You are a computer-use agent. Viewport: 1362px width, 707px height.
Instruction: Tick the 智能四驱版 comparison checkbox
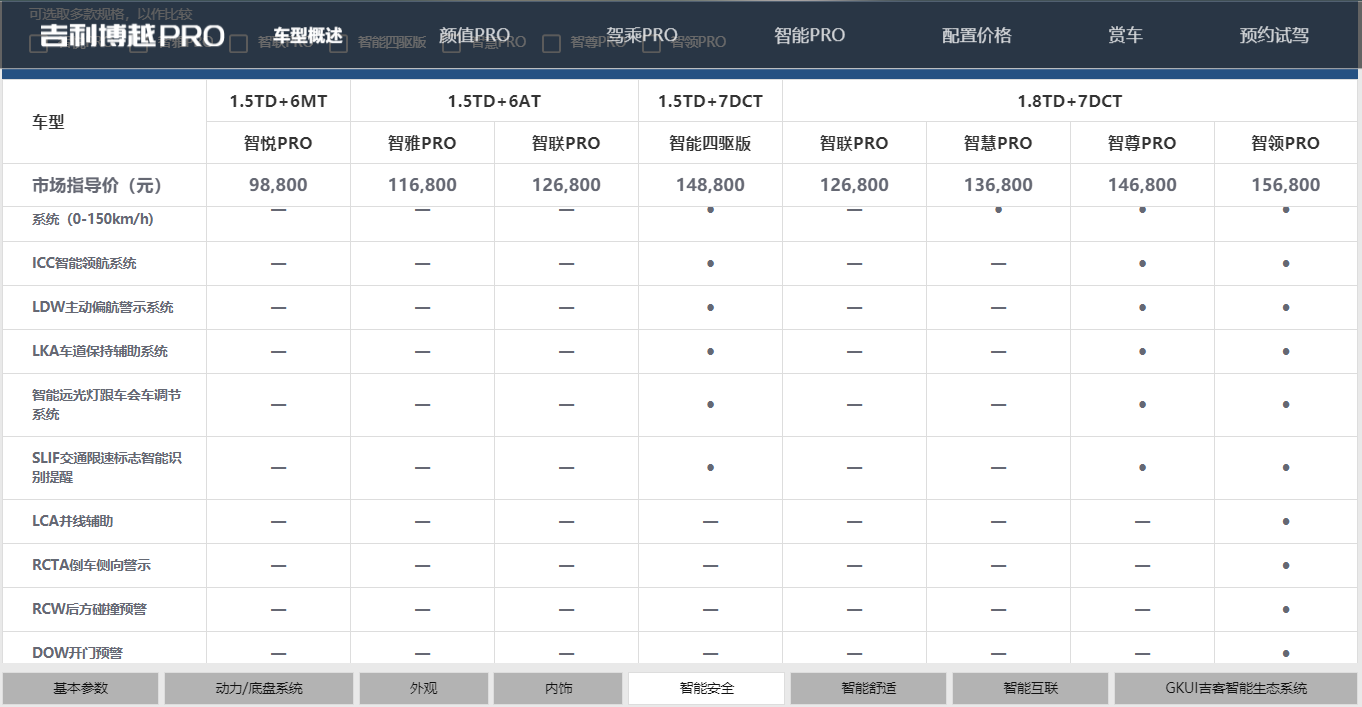coord(339,43)
